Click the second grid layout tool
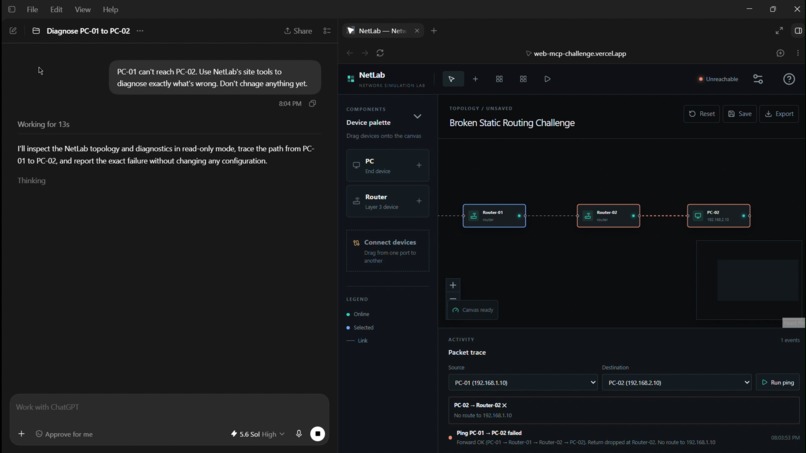This screenshot has height=453, width=806. 523,79
